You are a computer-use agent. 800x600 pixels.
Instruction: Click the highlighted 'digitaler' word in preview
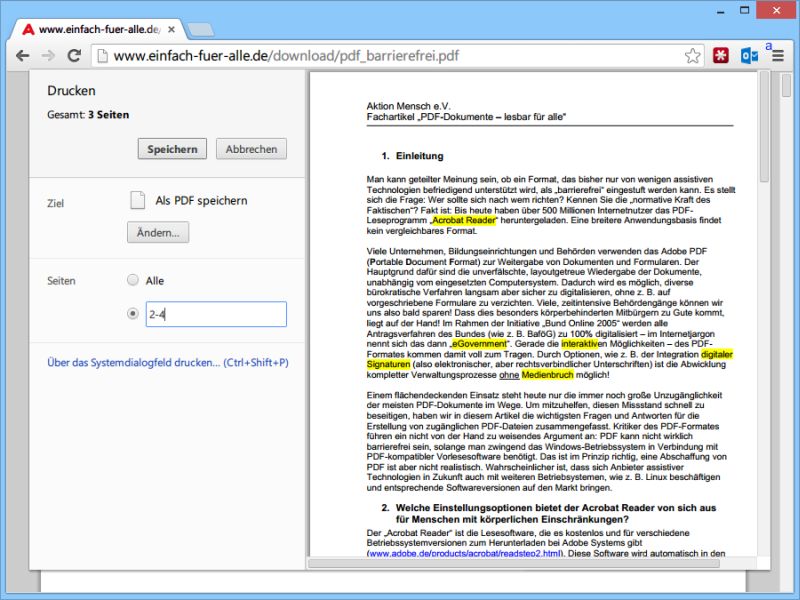point(717,354)
